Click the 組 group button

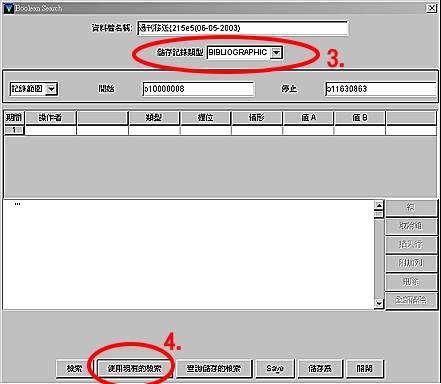click(411, 208)
